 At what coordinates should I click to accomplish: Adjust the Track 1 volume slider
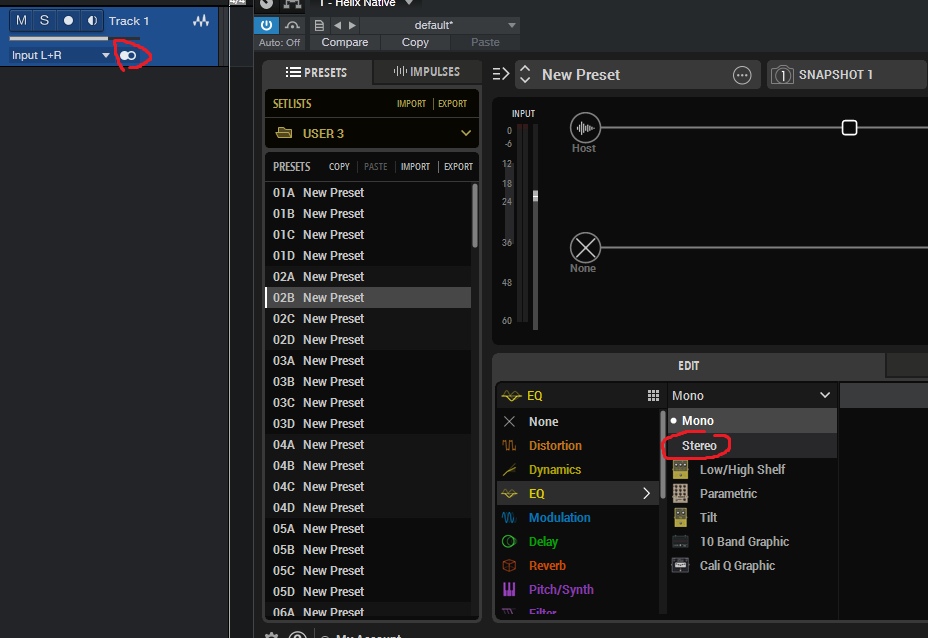(75, 38)
